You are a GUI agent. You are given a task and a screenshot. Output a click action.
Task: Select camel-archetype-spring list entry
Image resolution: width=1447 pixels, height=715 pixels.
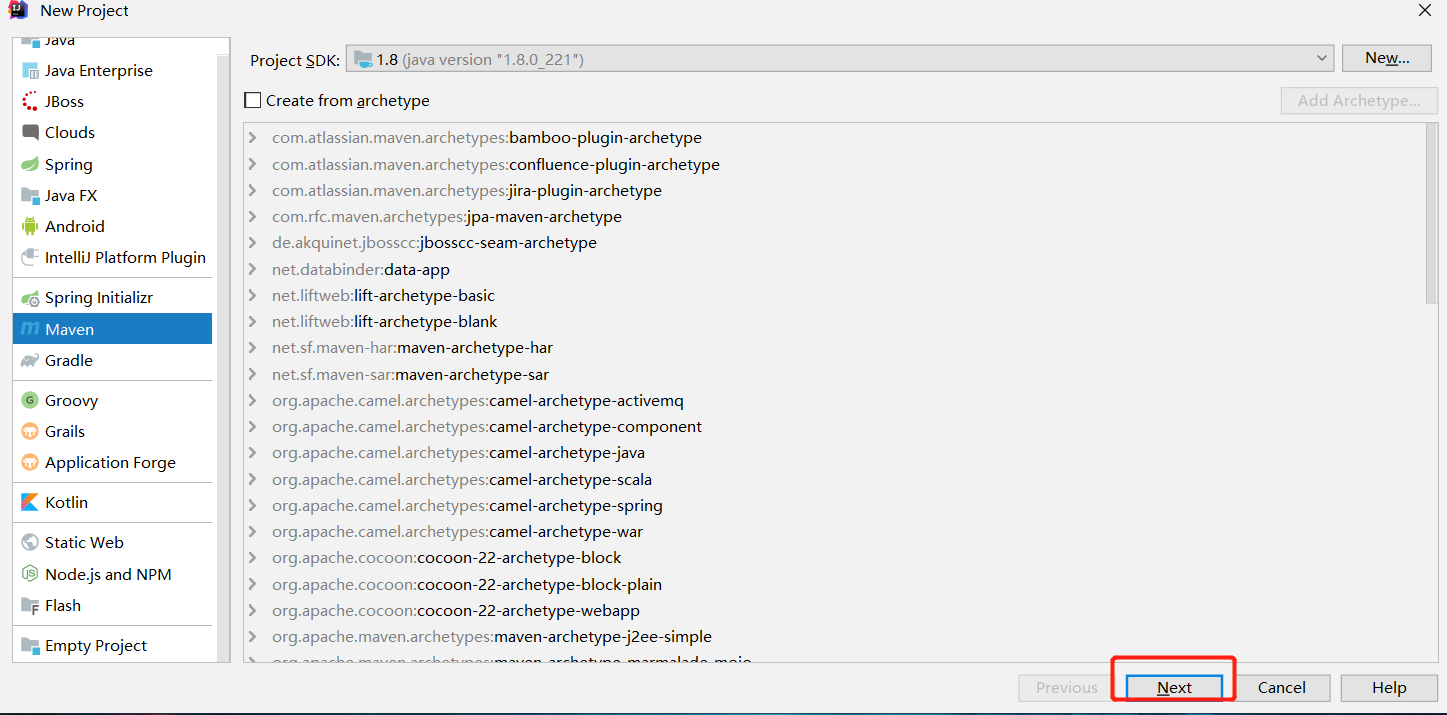coord(467,505)
